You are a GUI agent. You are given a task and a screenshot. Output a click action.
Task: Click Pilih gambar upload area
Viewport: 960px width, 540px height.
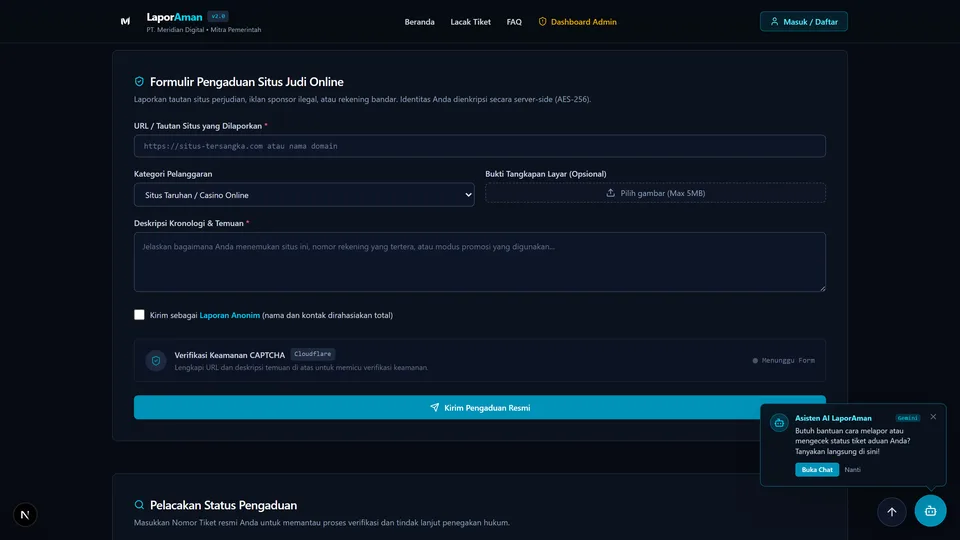point(655,193)
